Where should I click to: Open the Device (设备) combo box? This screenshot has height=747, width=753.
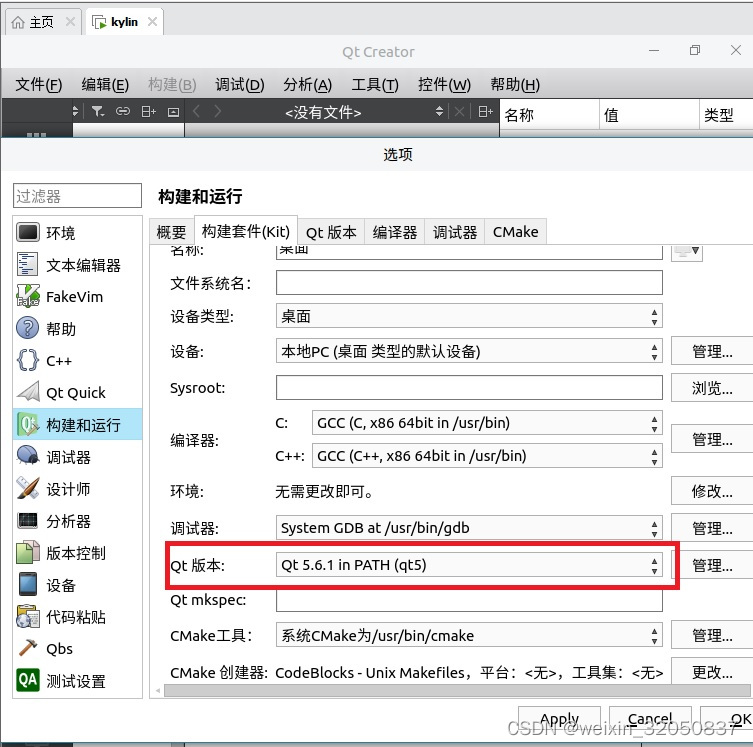click(469, 351)
